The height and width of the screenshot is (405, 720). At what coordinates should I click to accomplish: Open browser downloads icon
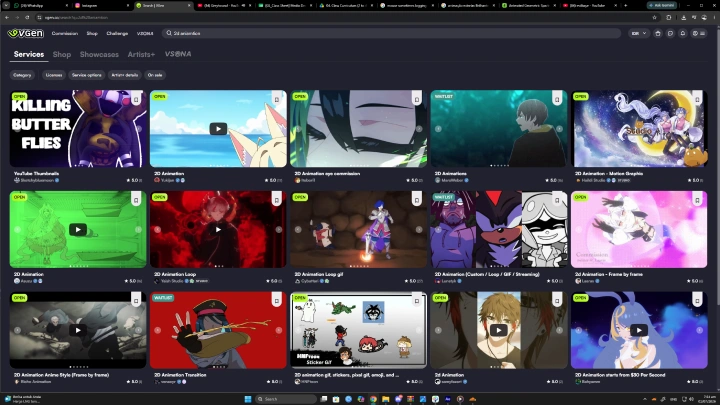tap(683, 17)
